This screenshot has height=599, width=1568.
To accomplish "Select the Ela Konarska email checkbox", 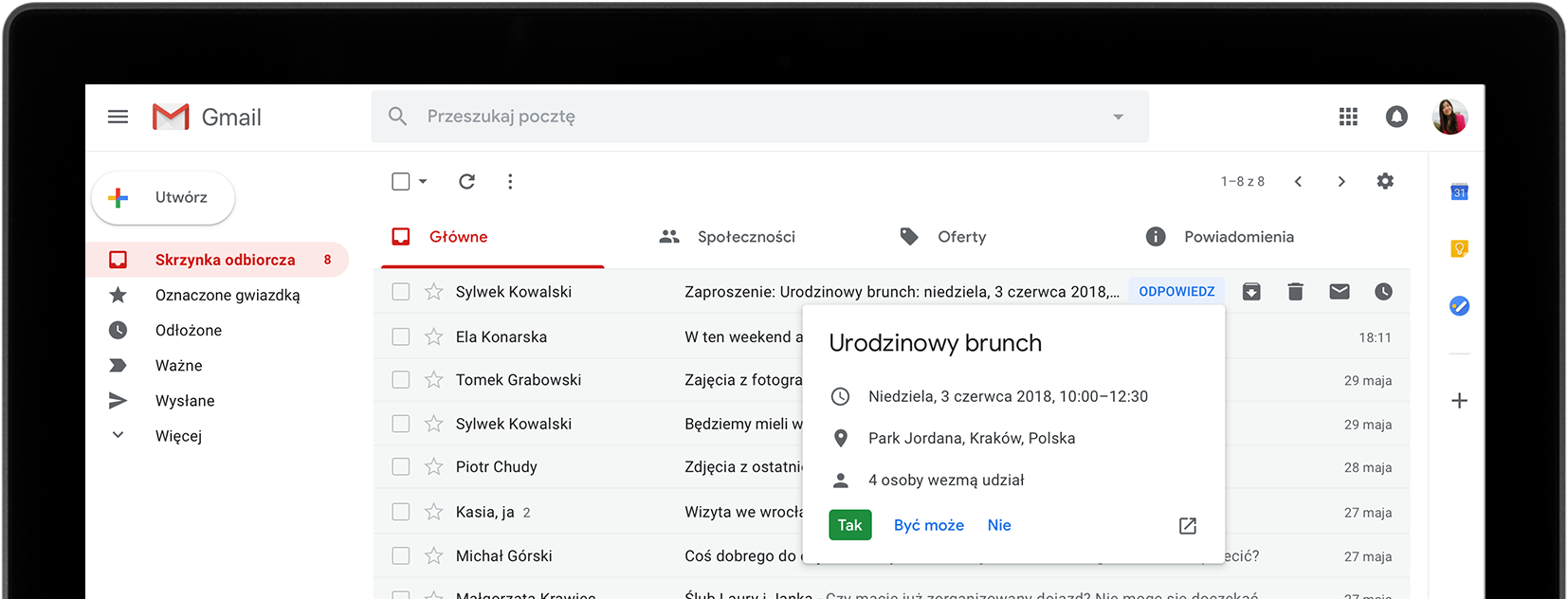I will tap(401, 336).
